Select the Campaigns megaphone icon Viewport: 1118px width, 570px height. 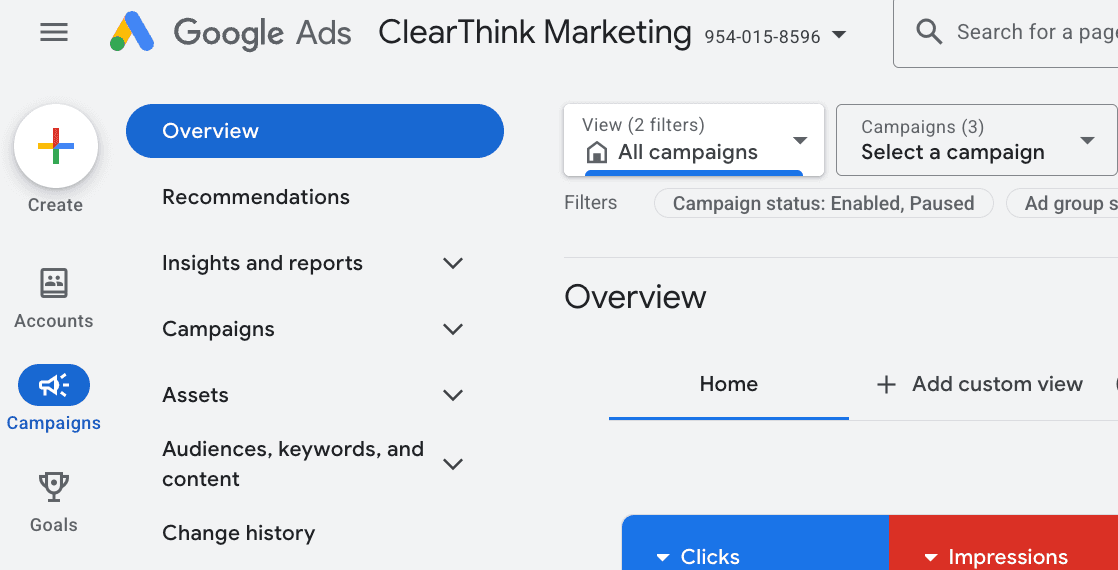click(x=54, y=385)
